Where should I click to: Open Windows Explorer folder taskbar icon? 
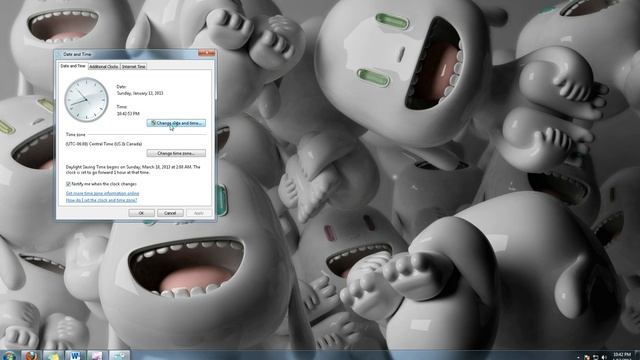[x=53, y=356]
